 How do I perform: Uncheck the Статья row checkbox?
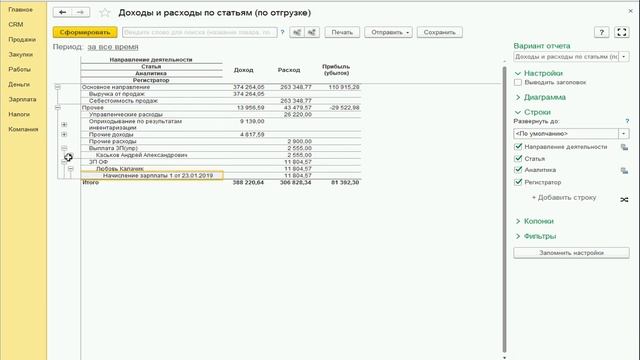(518, 158)
